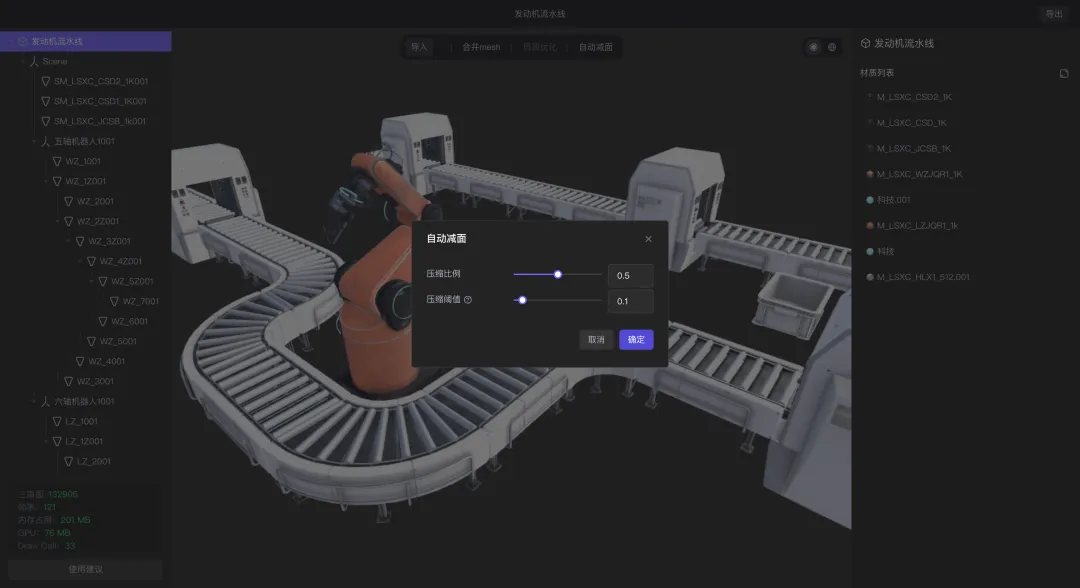Click the mesh icon of WZ_3001
This screenshot has width=1080, height=588.
tap(68, 381)
